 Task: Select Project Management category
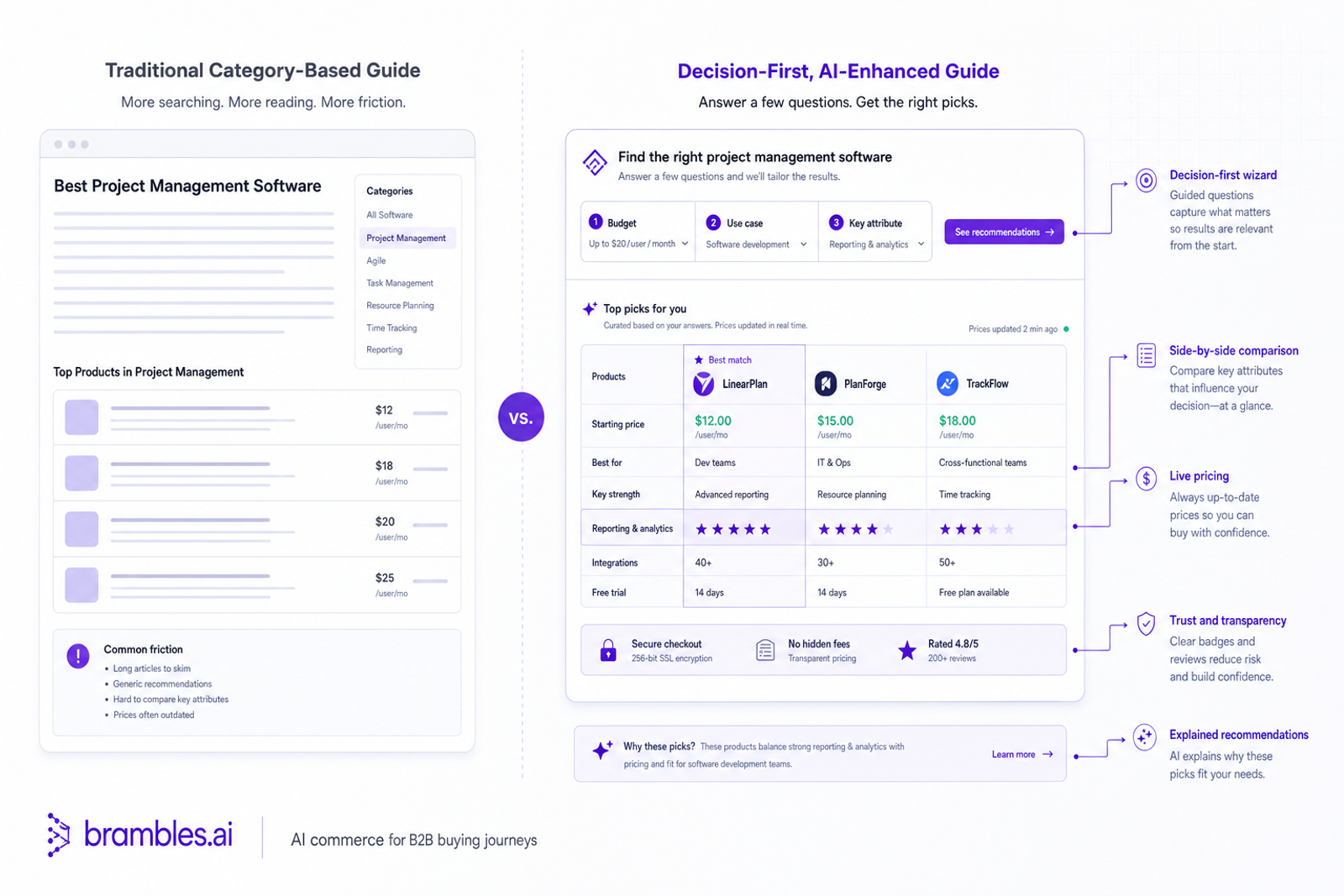tap(407, 238)
